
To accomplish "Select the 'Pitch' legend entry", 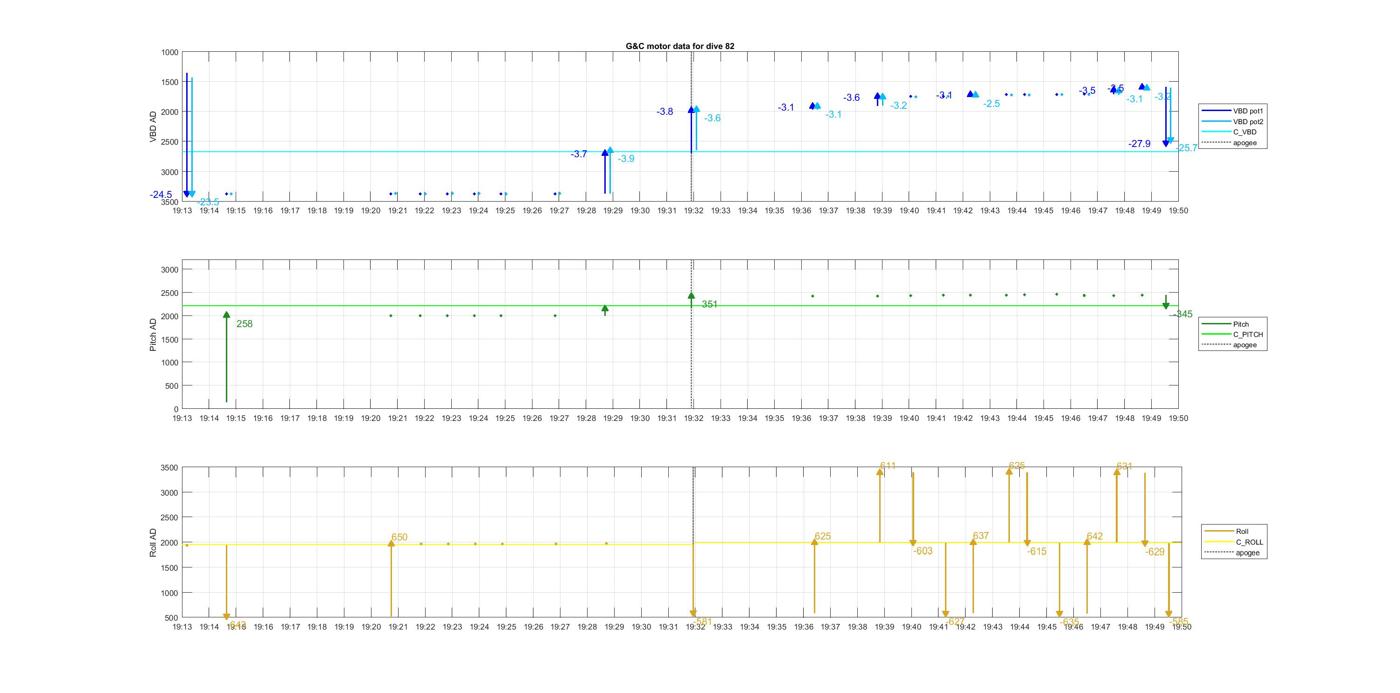I will (x=1228, y=324).
